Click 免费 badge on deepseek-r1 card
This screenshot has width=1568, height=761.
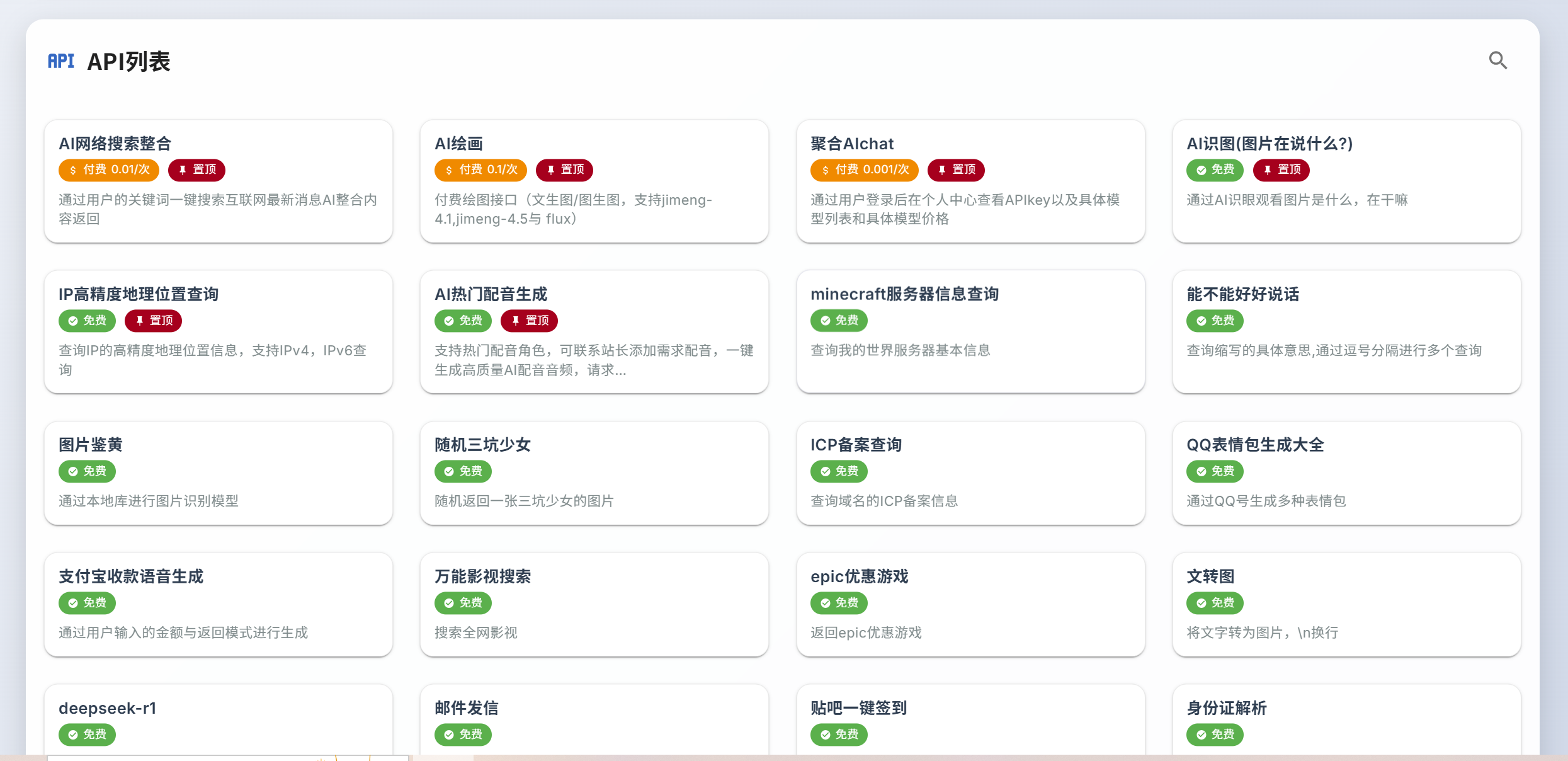[x=87, y=735]
